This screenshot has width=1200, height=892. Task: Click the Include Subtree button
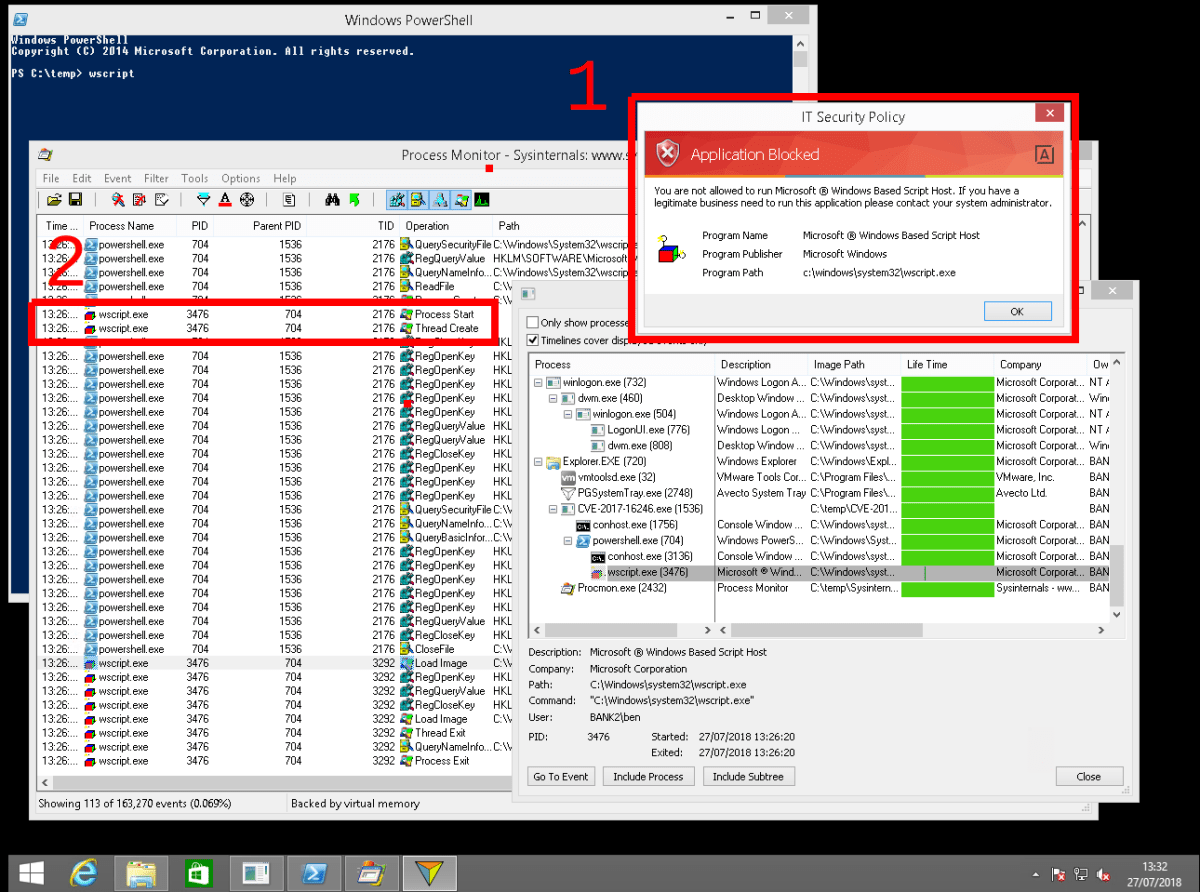coord(748,776)
